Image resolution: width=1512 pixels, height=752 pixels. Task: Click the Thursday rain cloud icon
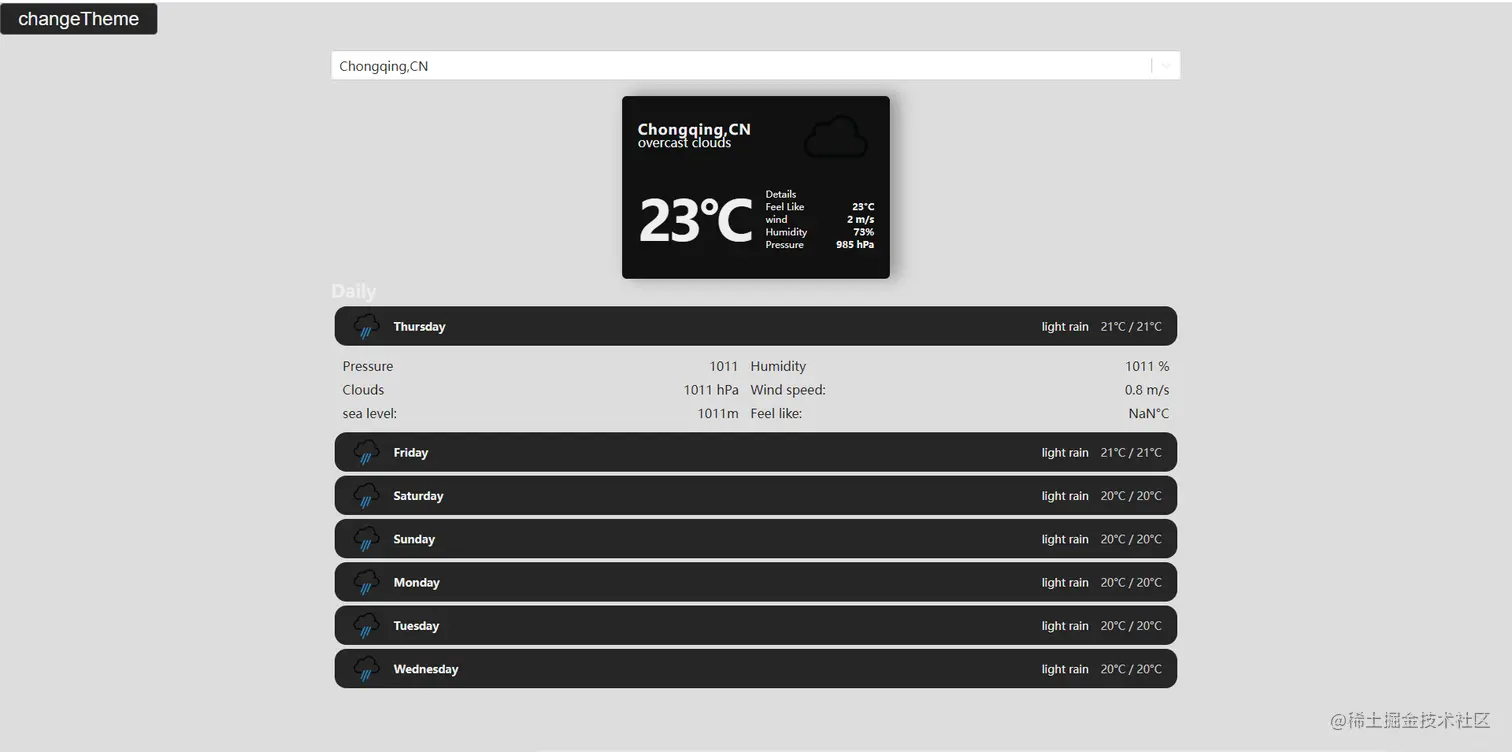click(x=366, y=326)
